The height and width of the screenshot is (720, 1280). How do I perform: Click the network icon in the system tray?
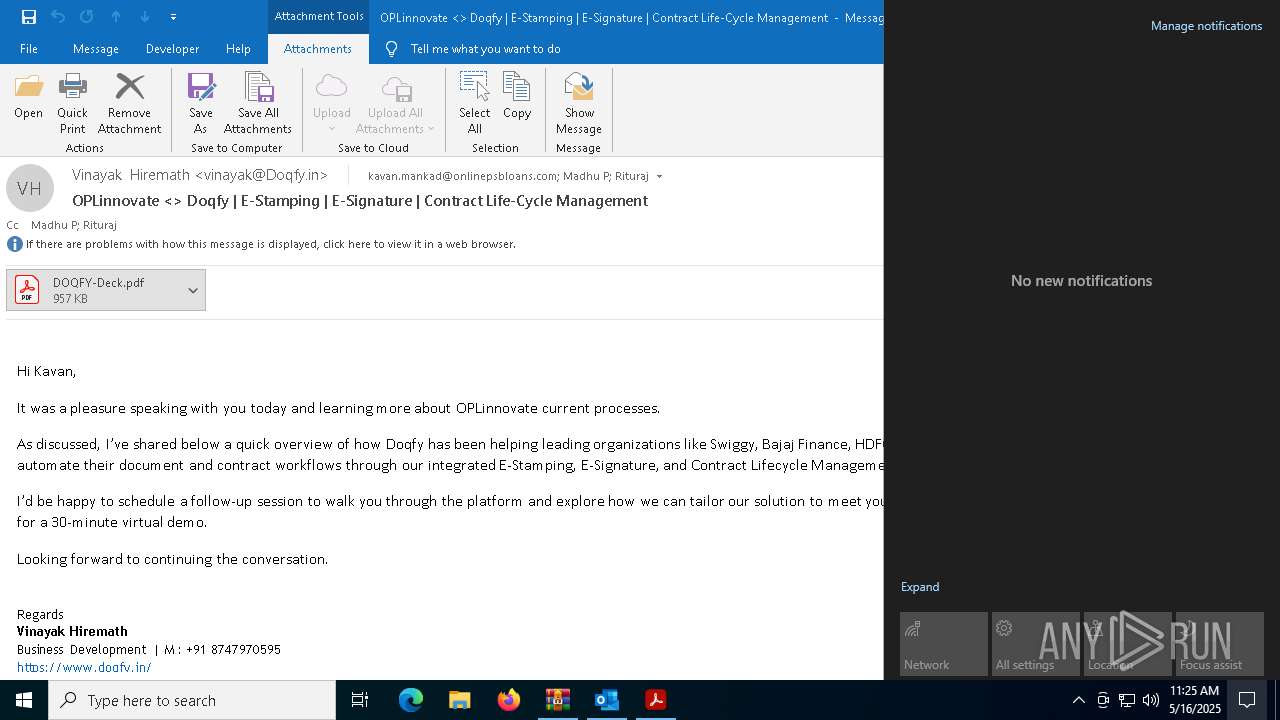coord(1126,700)
